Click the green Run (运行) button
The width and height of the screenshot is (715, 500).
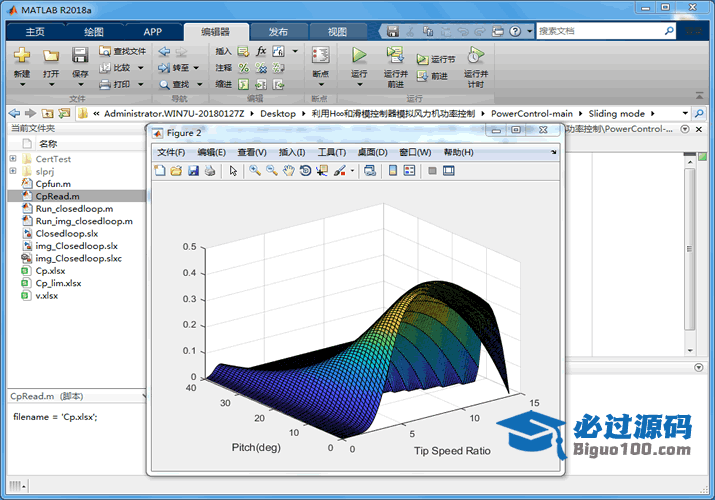point(359,56)
